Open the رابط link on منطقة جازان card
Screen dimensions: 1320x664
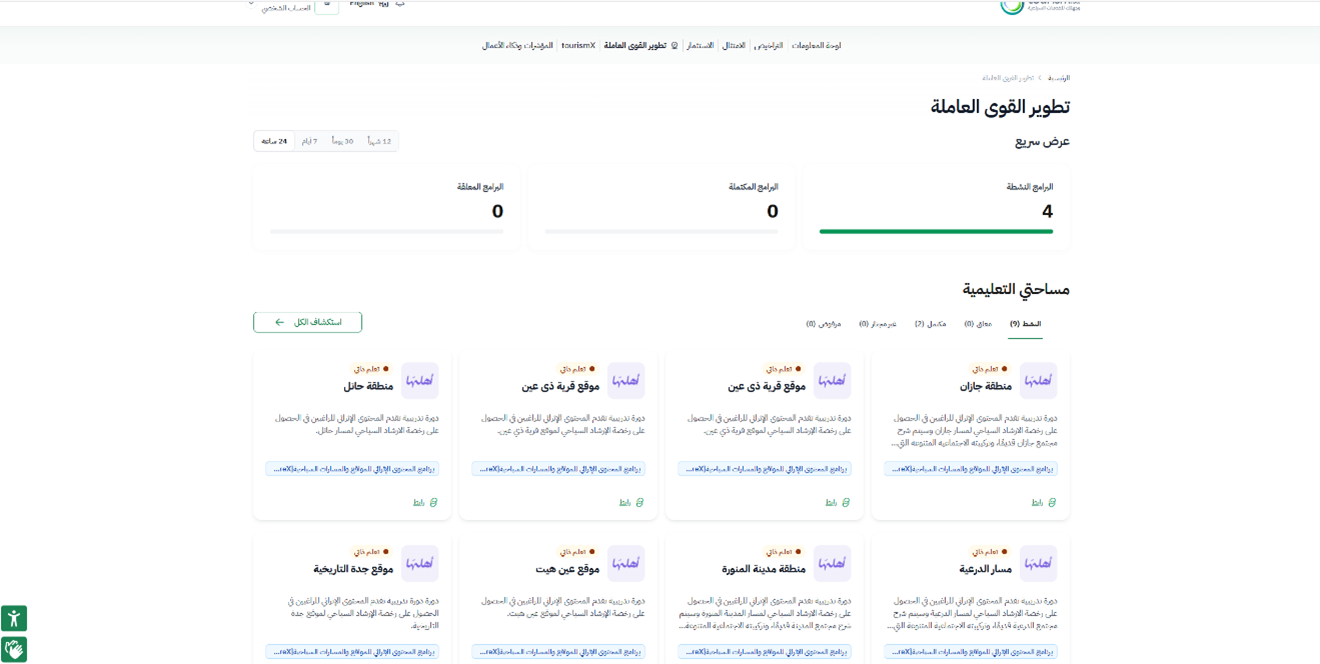[x=1038, y=503]
